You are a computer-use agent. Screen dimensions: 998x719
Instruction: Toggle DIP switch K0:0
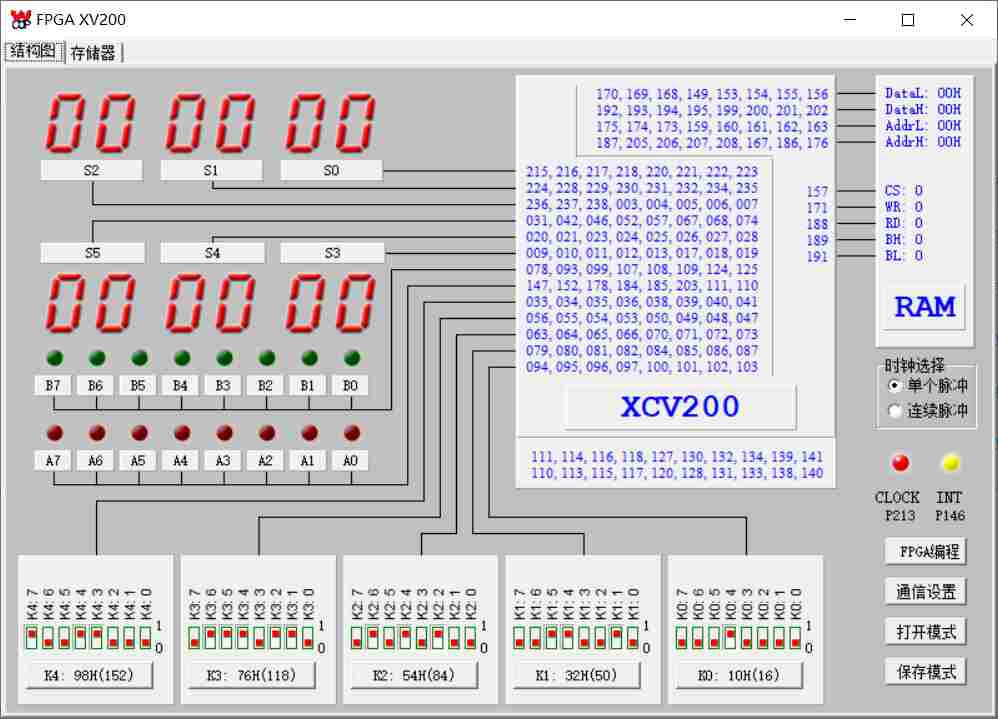coord(795,637)
